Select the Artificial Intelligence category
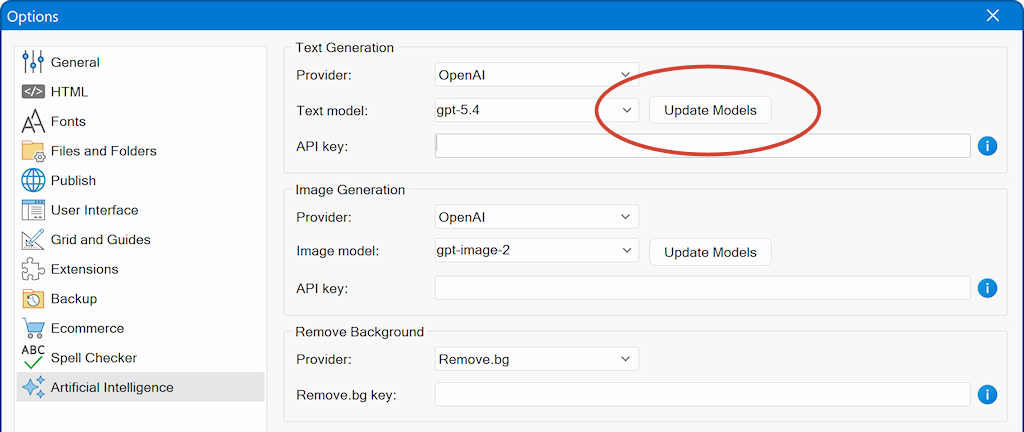1024x432 pixels. (x=140, y=387)
